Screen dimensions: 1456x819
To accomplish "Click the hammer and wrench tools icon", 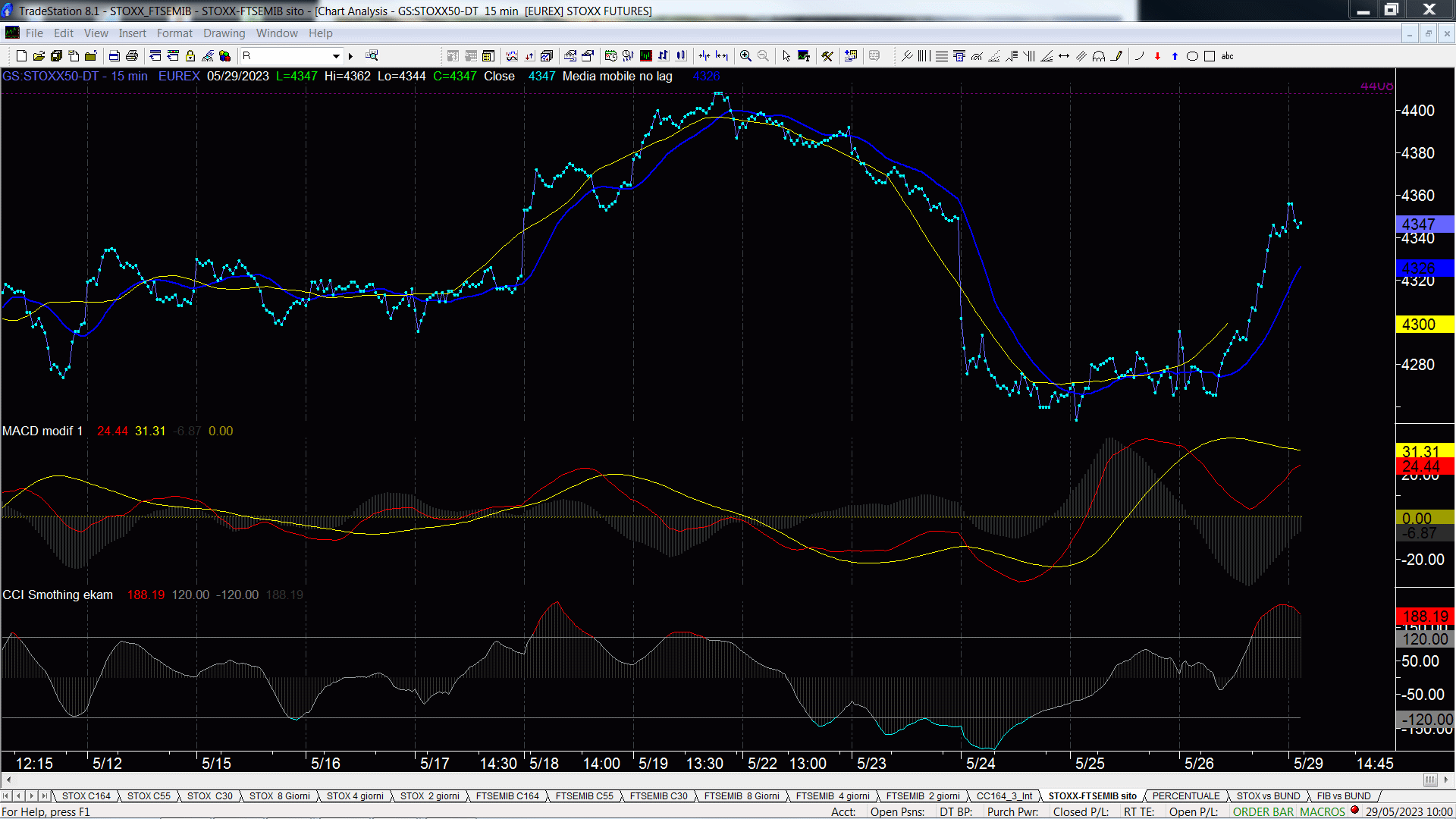I will [x=827, y=56].
